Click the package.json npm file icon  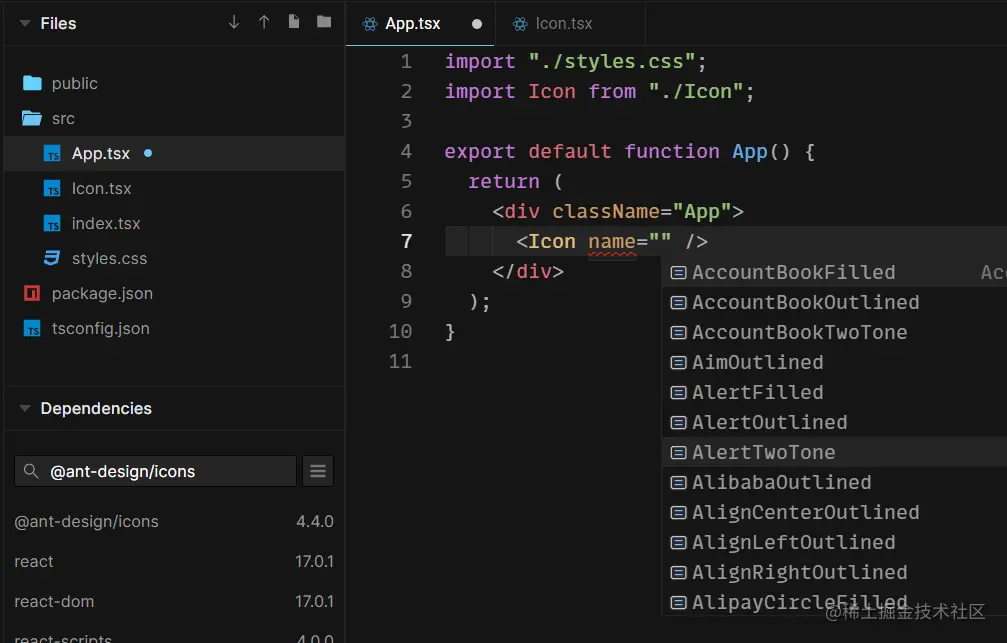pyautogui.click(x=32, y=293)
